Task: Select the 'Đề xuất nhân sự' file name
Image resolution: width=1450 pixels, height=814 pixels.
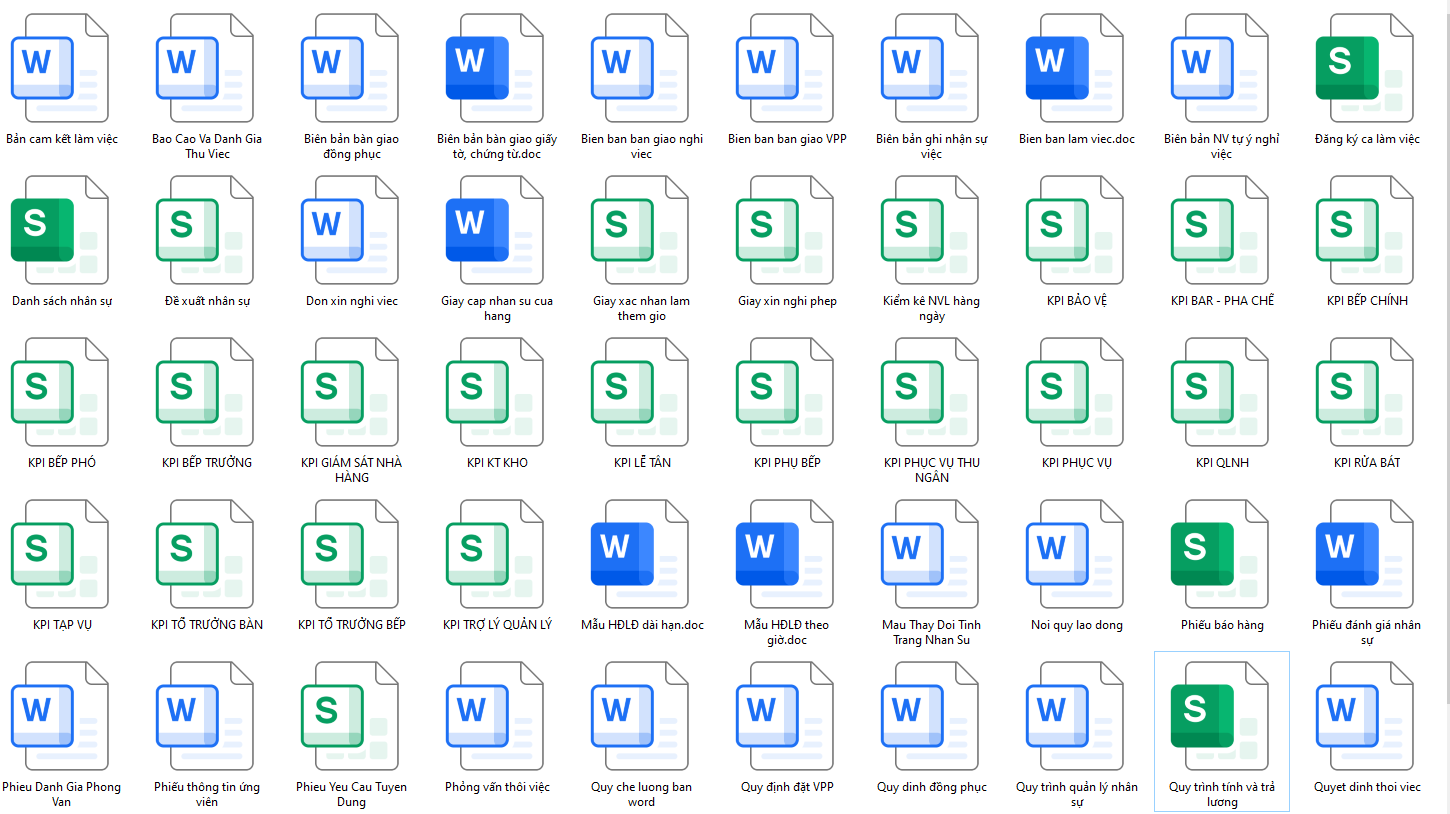Action: [x=207, y=301]
